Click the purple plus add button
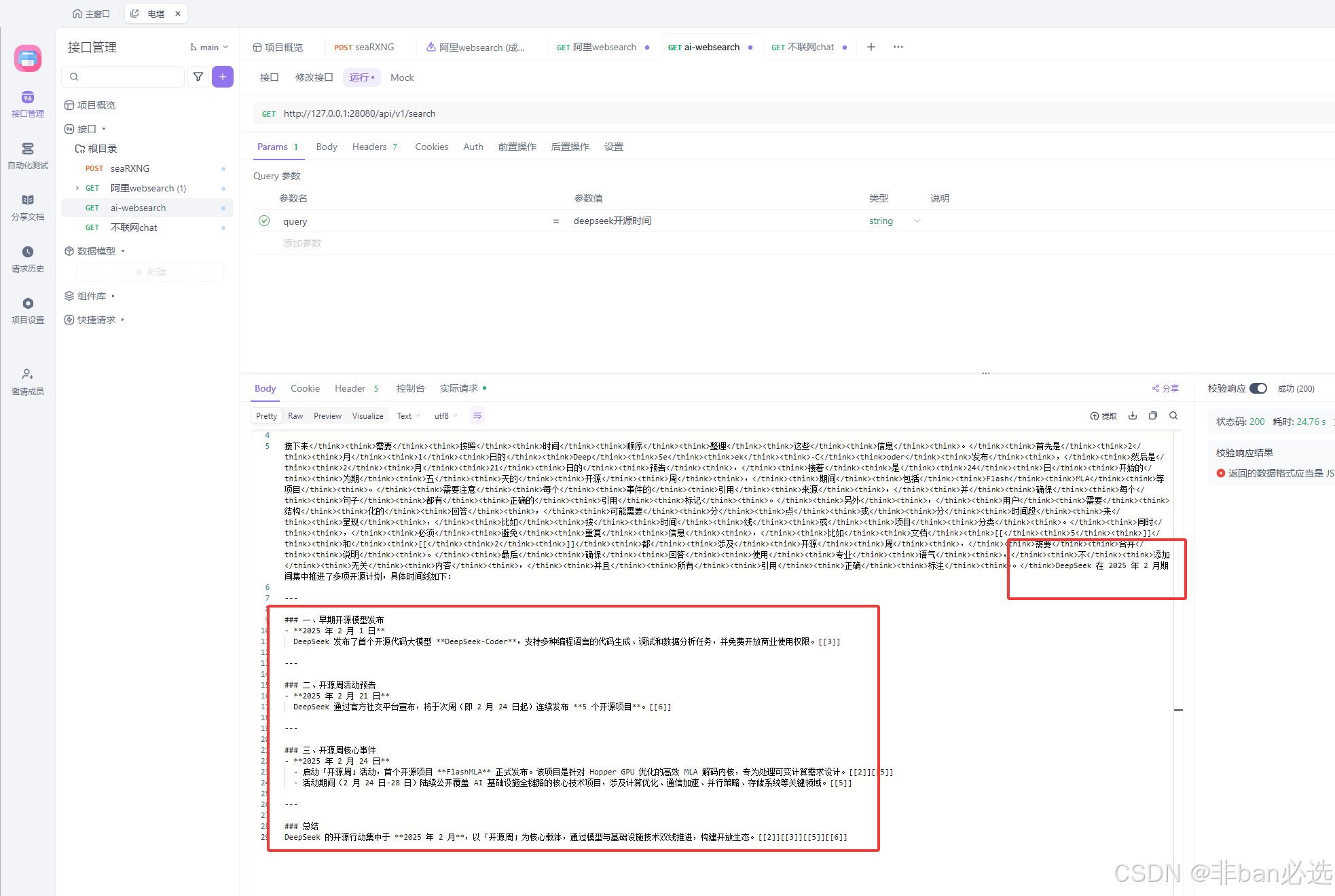 pyautogui.click(x=223, y=77)
